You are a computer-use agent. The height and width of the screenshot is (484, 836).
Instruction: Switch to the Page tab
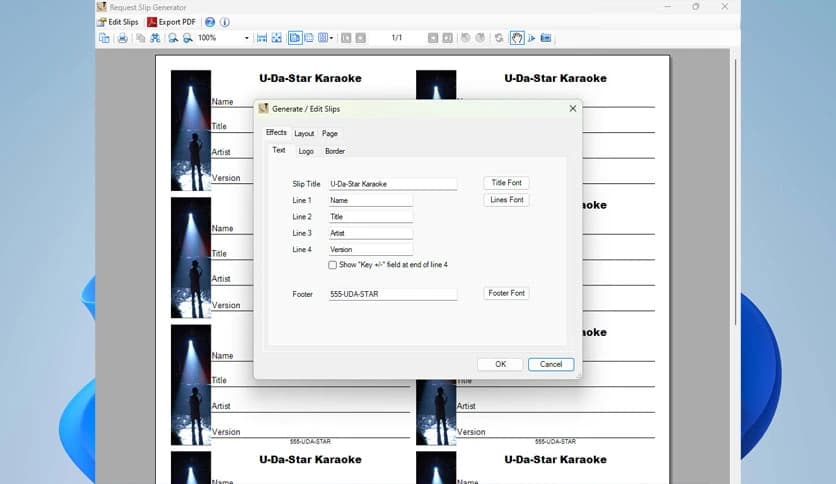[329, 133]
